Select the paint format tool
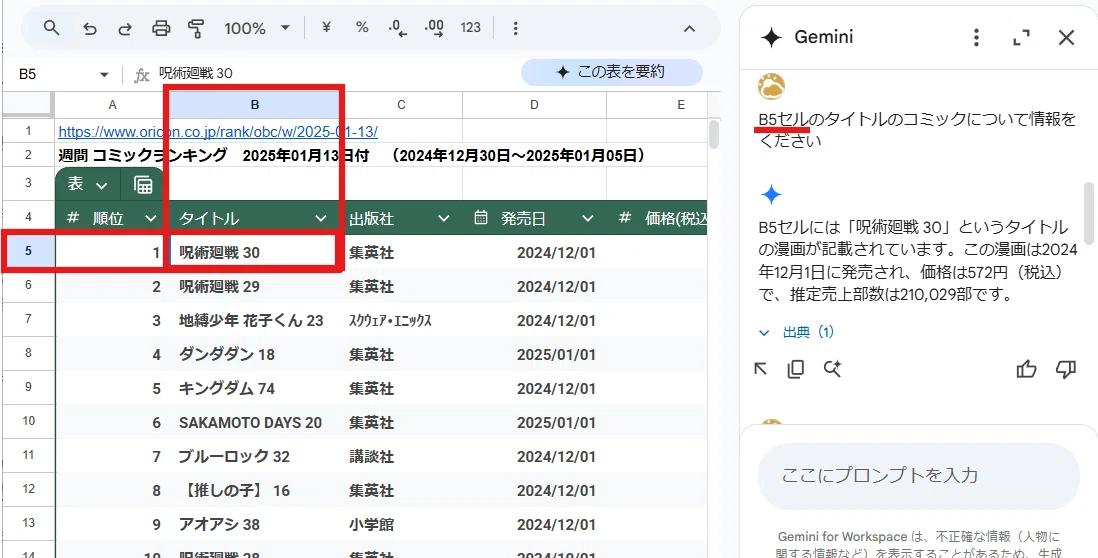The height and width of the screenshot is (558, 1098). [x=196, y=28]
